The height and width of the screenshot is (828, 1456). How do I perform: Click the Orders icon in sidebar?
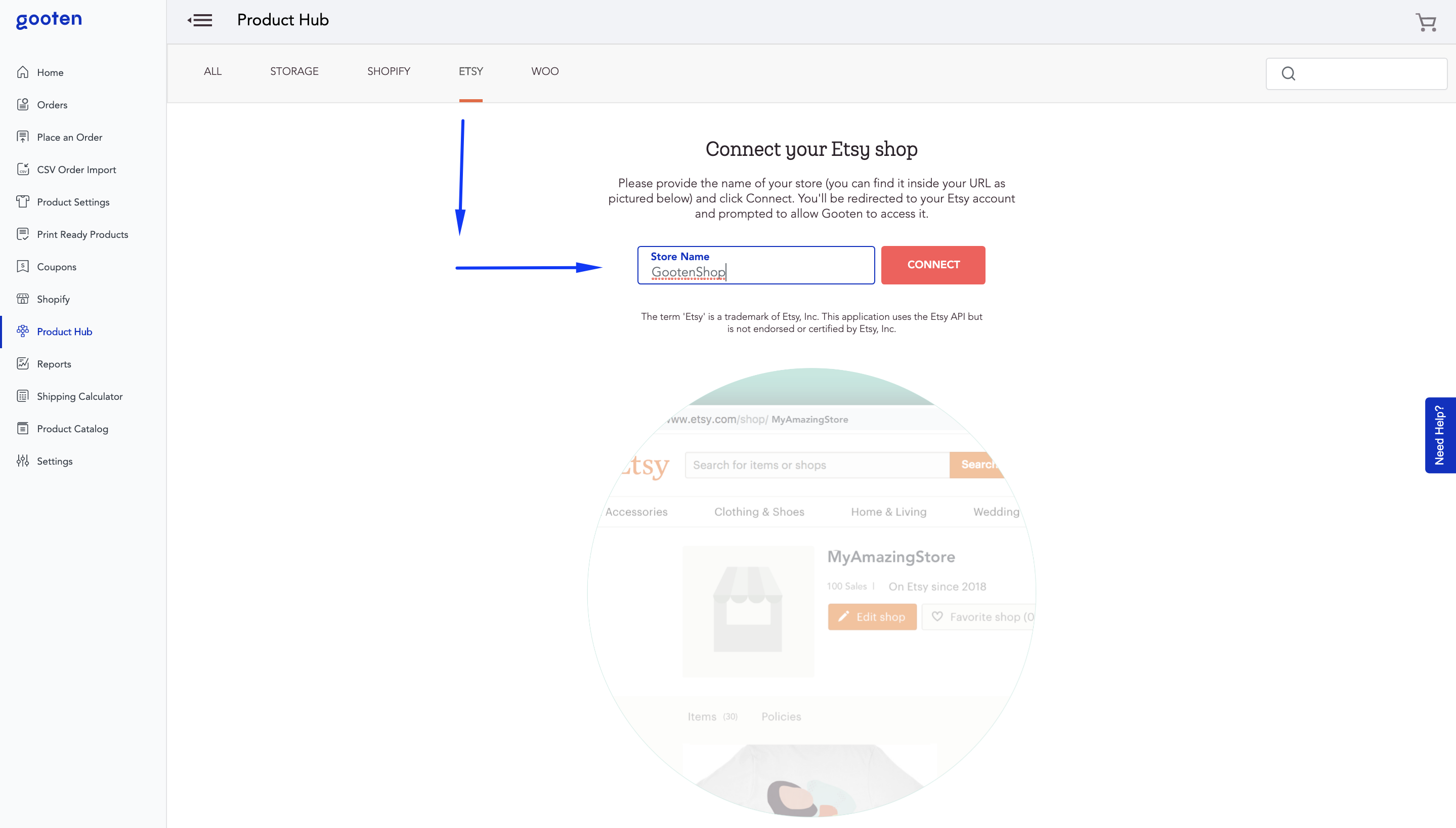[23, 105]
